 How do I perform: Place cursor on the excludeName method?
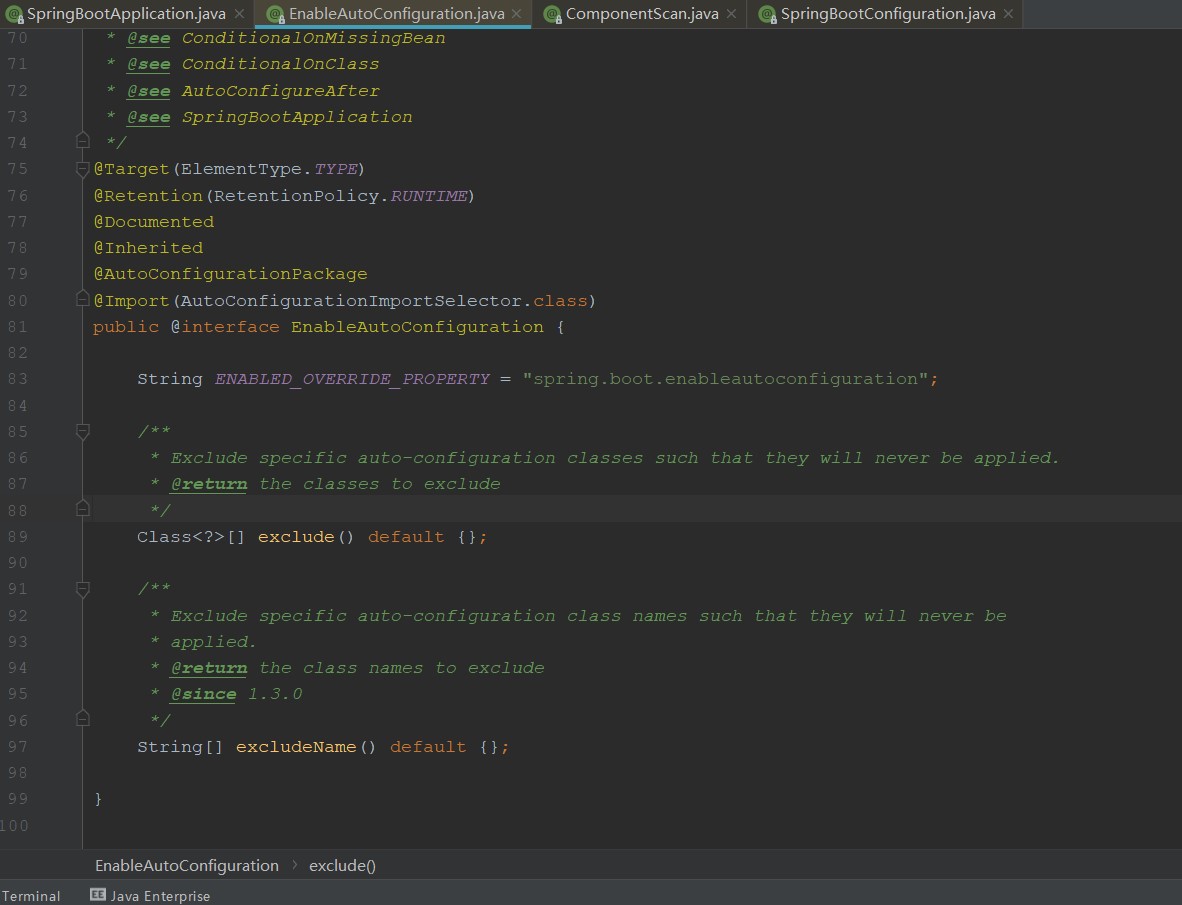[x=296, y=747]
